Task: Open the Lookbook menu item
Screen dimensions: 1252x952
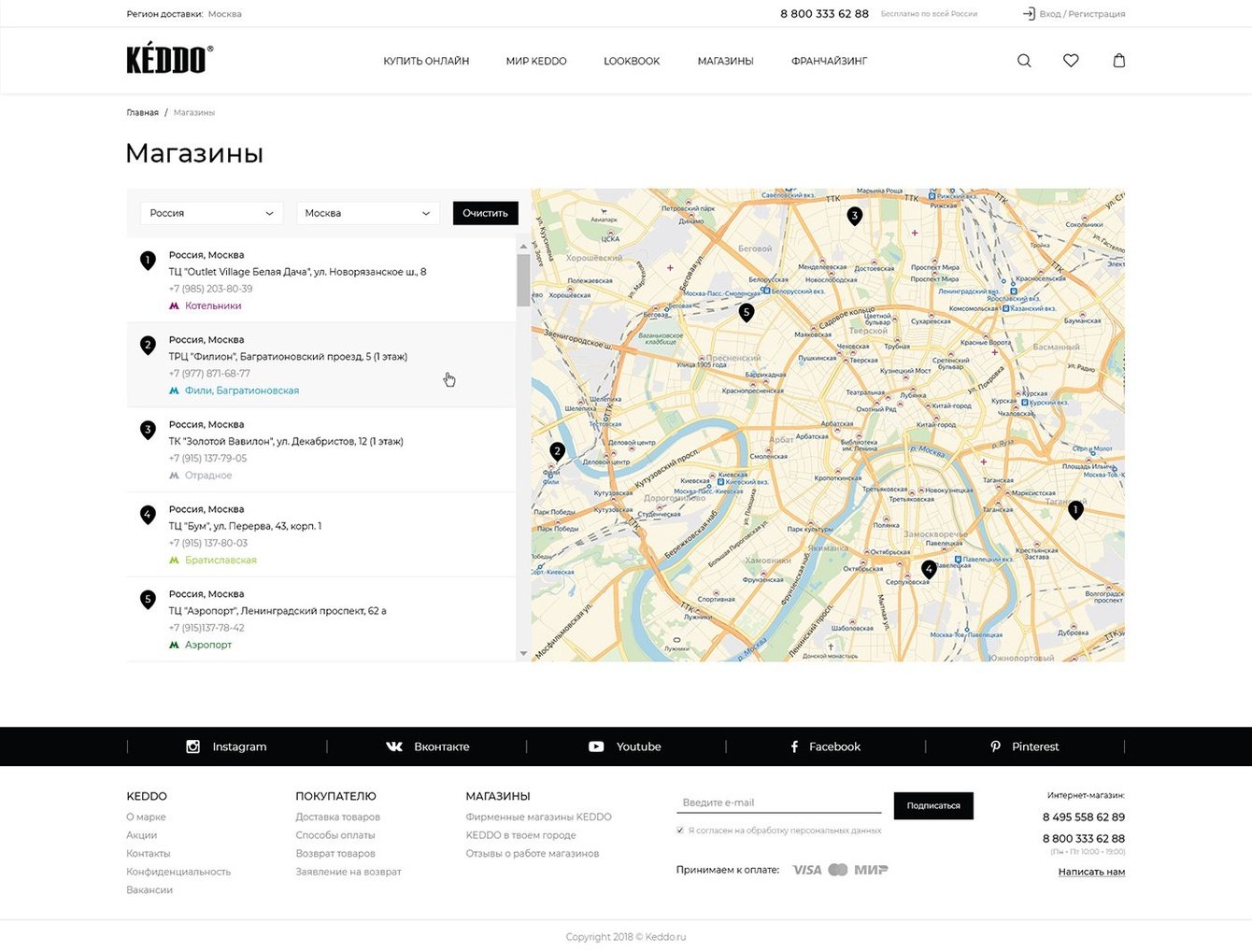Action: tap(632, 61)
